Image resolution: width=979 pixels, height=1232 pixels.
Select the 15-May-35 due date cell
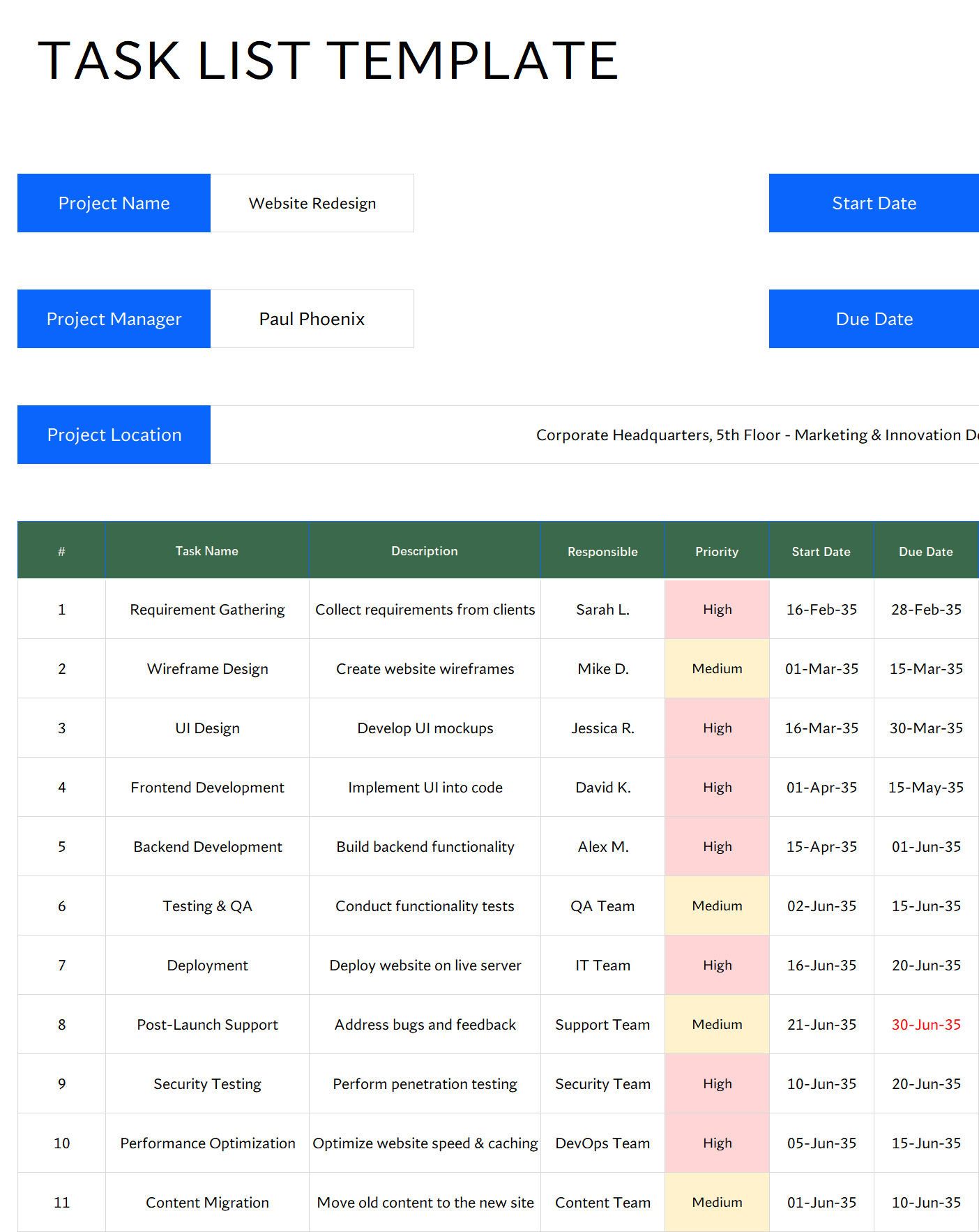[926, 788]
